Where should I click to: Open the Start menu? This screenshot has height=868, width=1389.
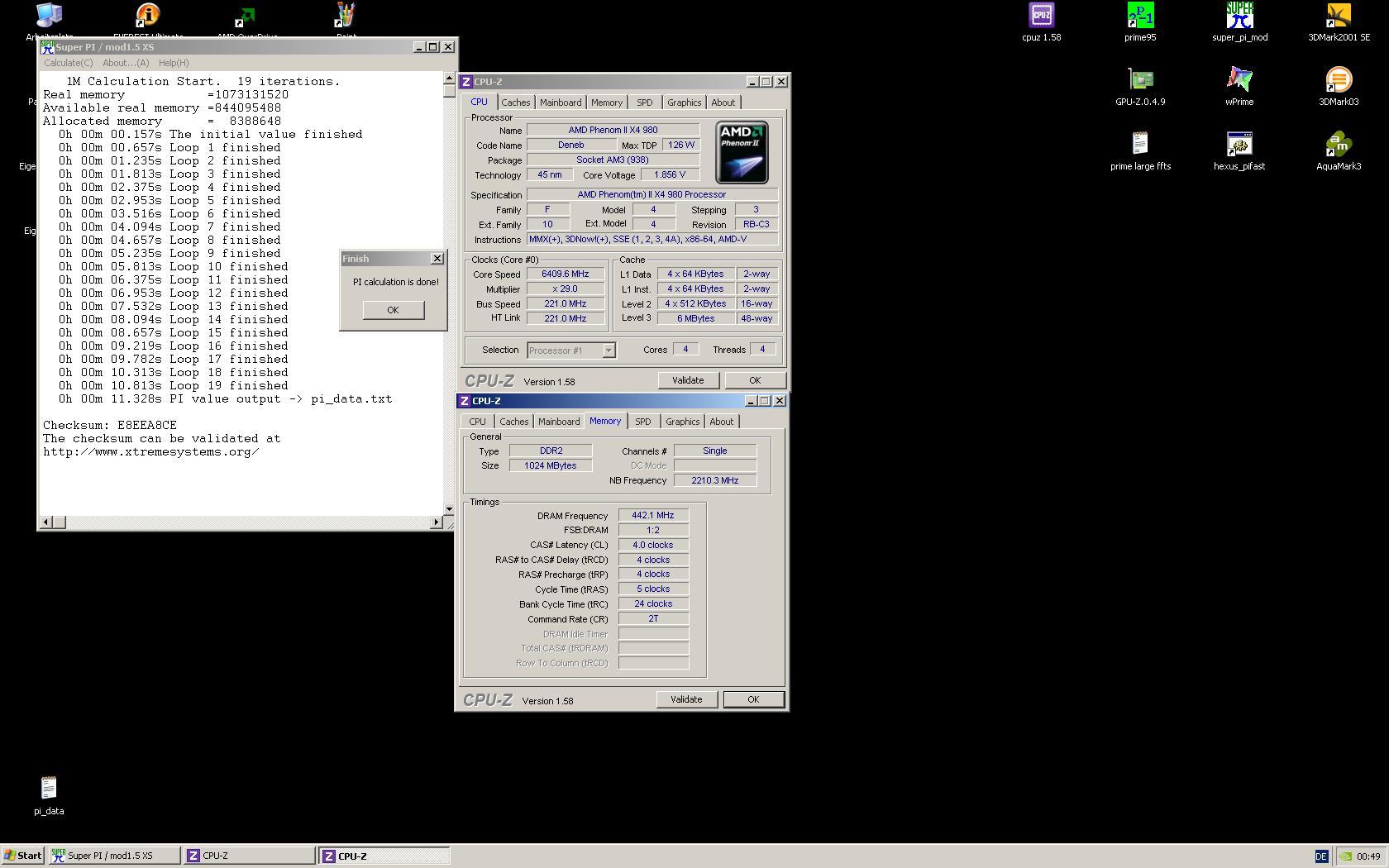[x=23, y=856]
